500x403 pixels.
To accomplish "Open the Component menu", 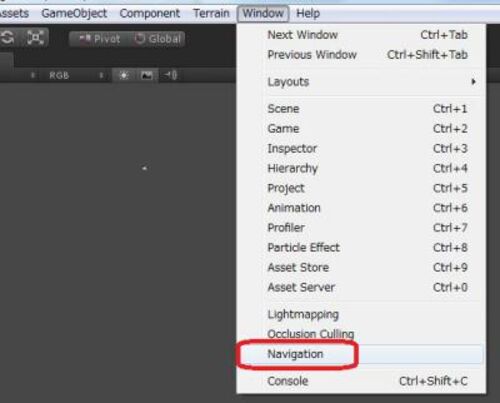I will 150,13.
